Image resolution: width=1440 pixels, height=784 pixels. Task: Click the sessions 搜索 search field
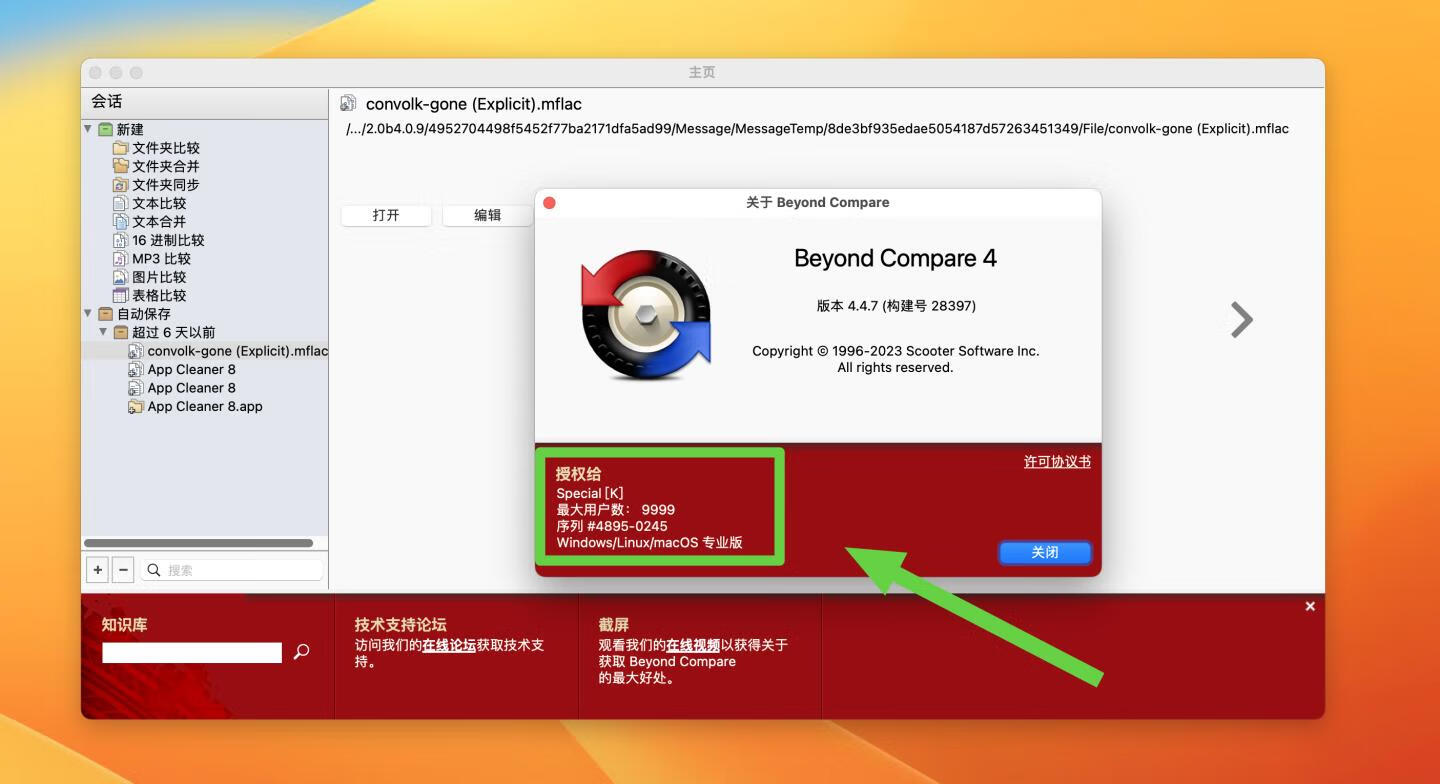232,570
